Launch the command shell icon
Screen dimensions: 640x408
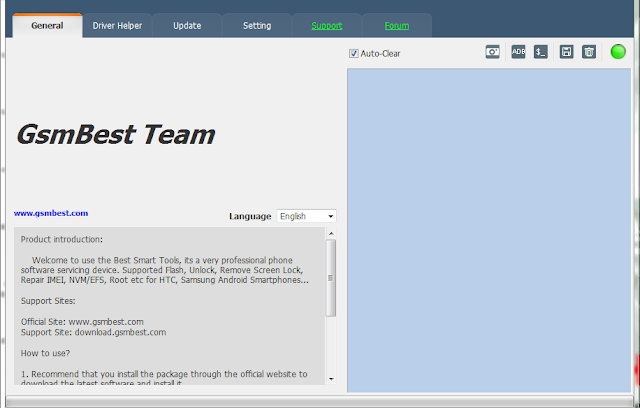click(541, 52)
